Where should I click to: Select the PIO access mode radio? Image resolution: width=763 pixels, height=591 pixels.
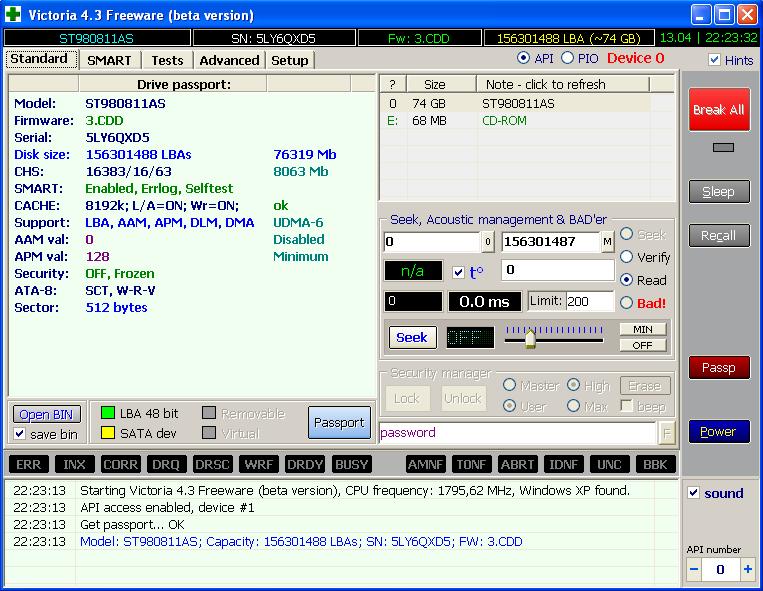click(567, 58)
